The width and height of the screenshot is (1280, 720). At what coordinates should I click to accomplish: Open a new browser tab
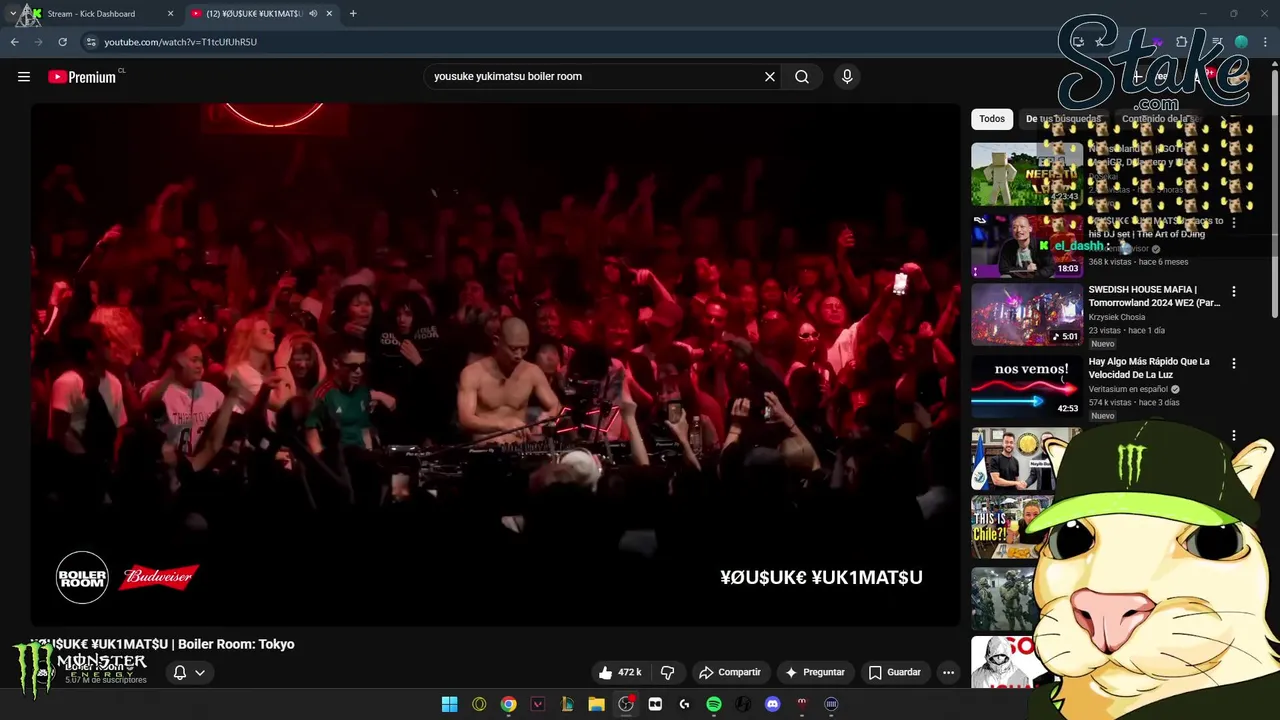click(353, 14)
